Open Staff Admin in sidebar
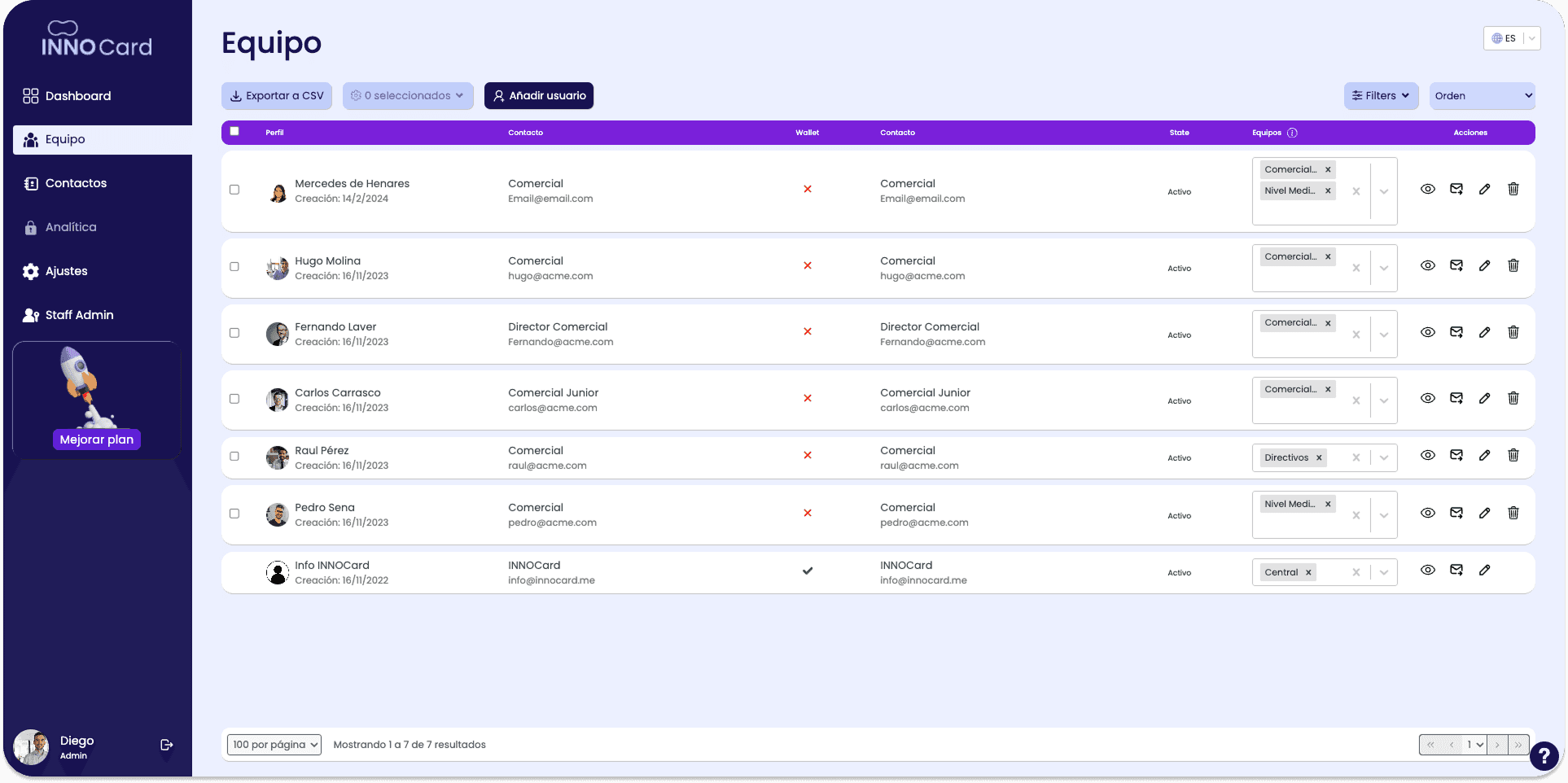 68,315
